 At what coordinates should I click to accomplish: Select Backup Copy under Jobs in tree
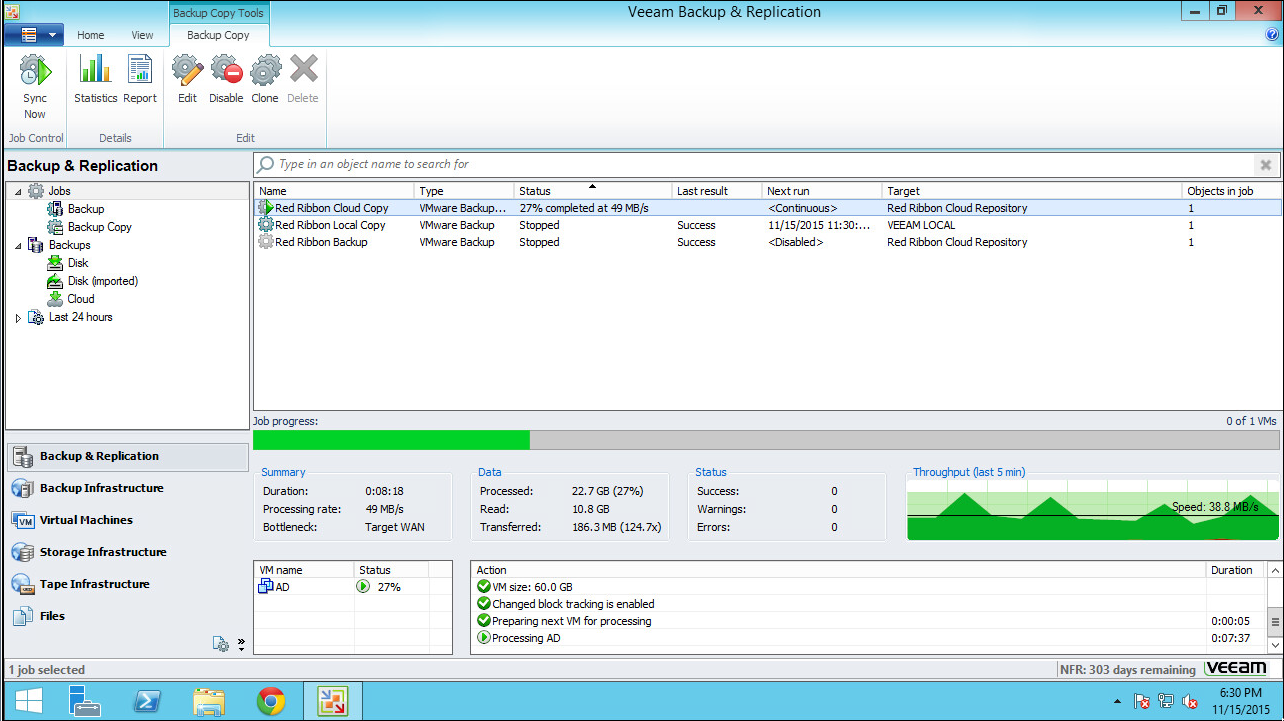pyautogui.click(x=99, y=227)
